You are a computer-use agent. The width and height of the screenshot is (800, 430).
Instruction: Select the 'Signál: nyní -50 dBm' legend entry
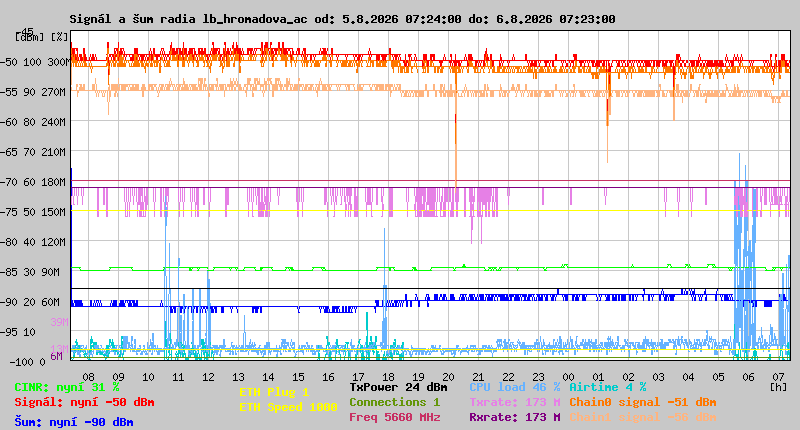tap(84, 402)
